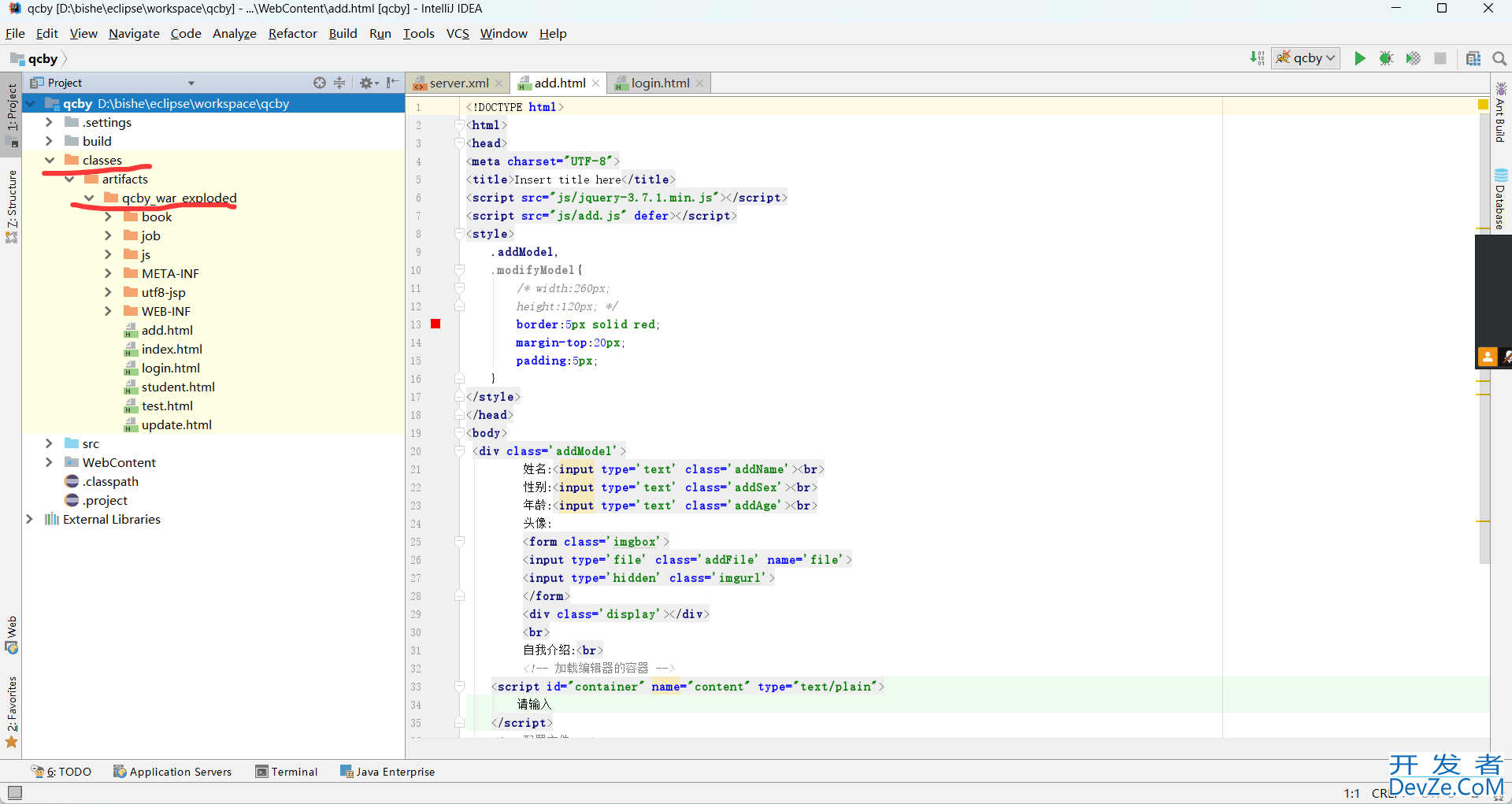The image size is (1512, 804).
Task: Open the File menu
Action: pos(15,33)
